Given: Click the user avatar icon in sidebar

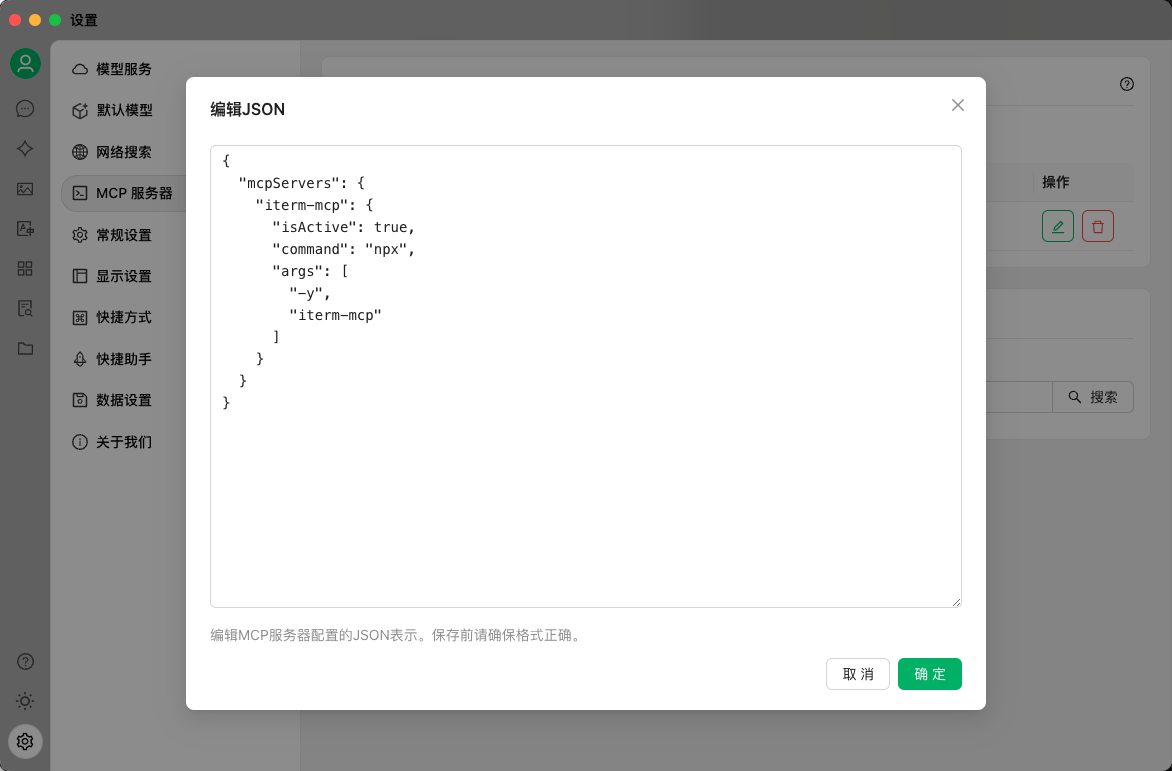Looking at the screenshot, I should [x=25, y=64].
